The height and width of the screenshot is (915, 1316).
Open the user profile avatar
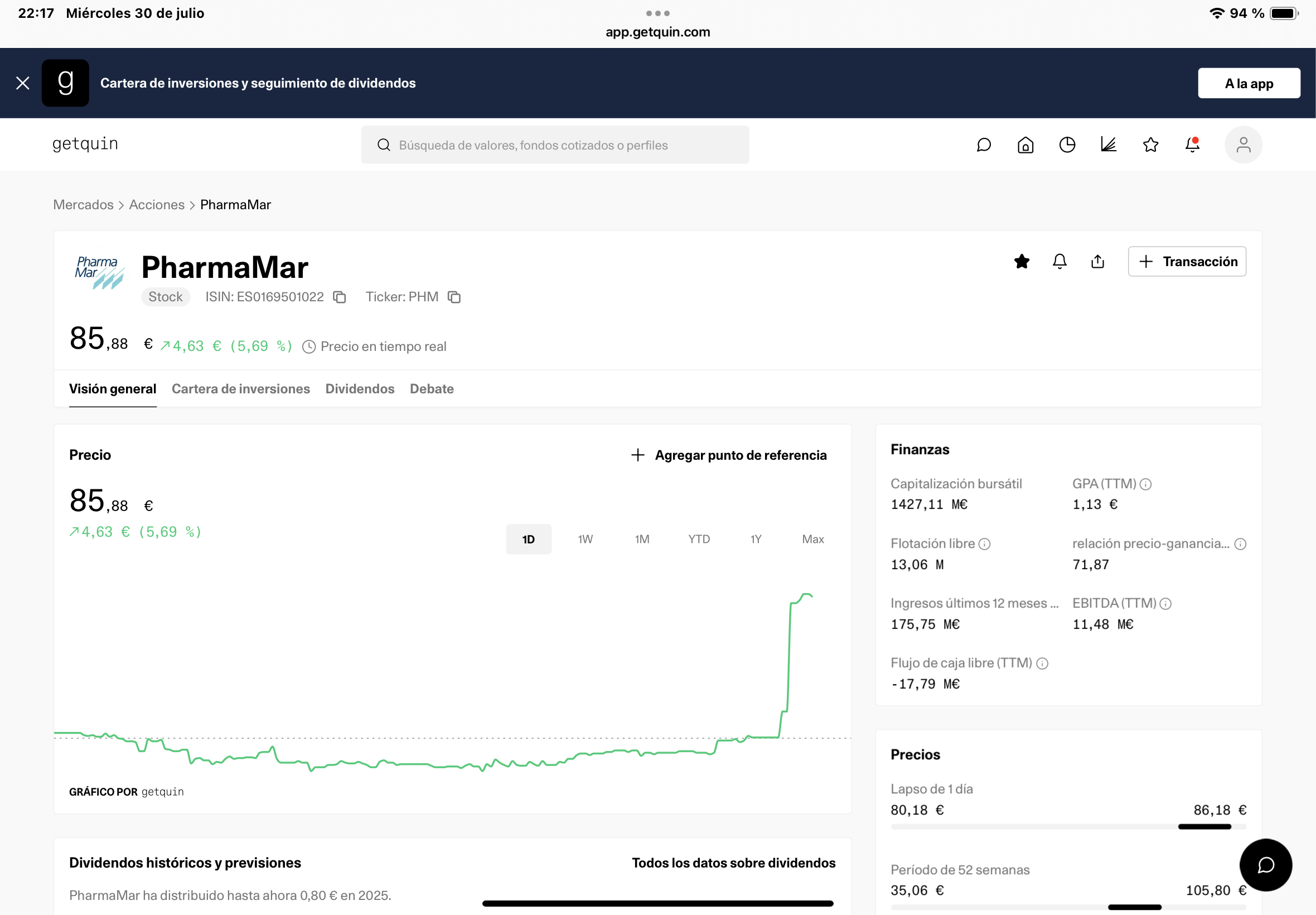pyautogui.click(x=1244, y=145)
